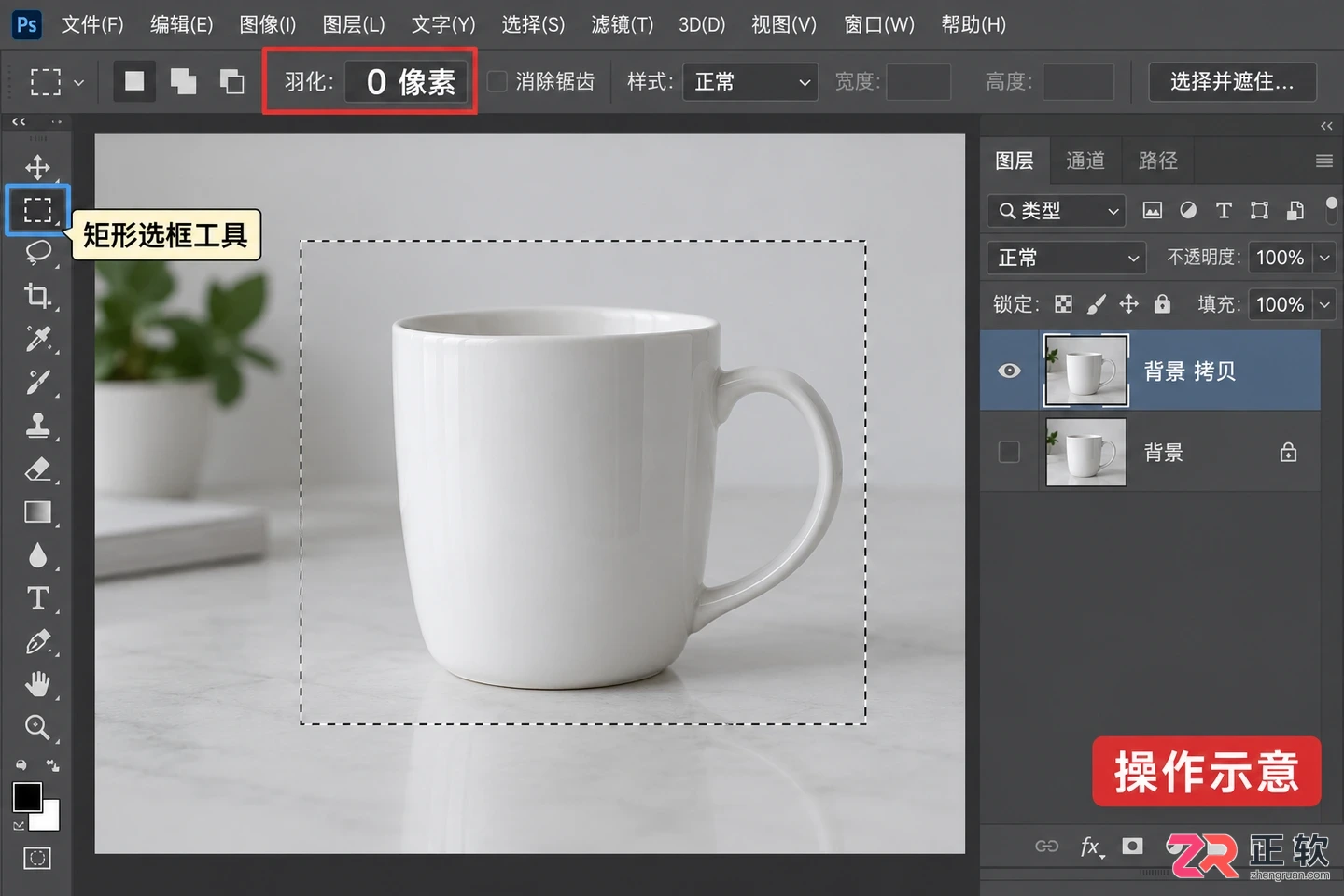Expand the 不透明度 opacity slider arrow
This screenshot has height=896, width=1344.
point(1324,258)
